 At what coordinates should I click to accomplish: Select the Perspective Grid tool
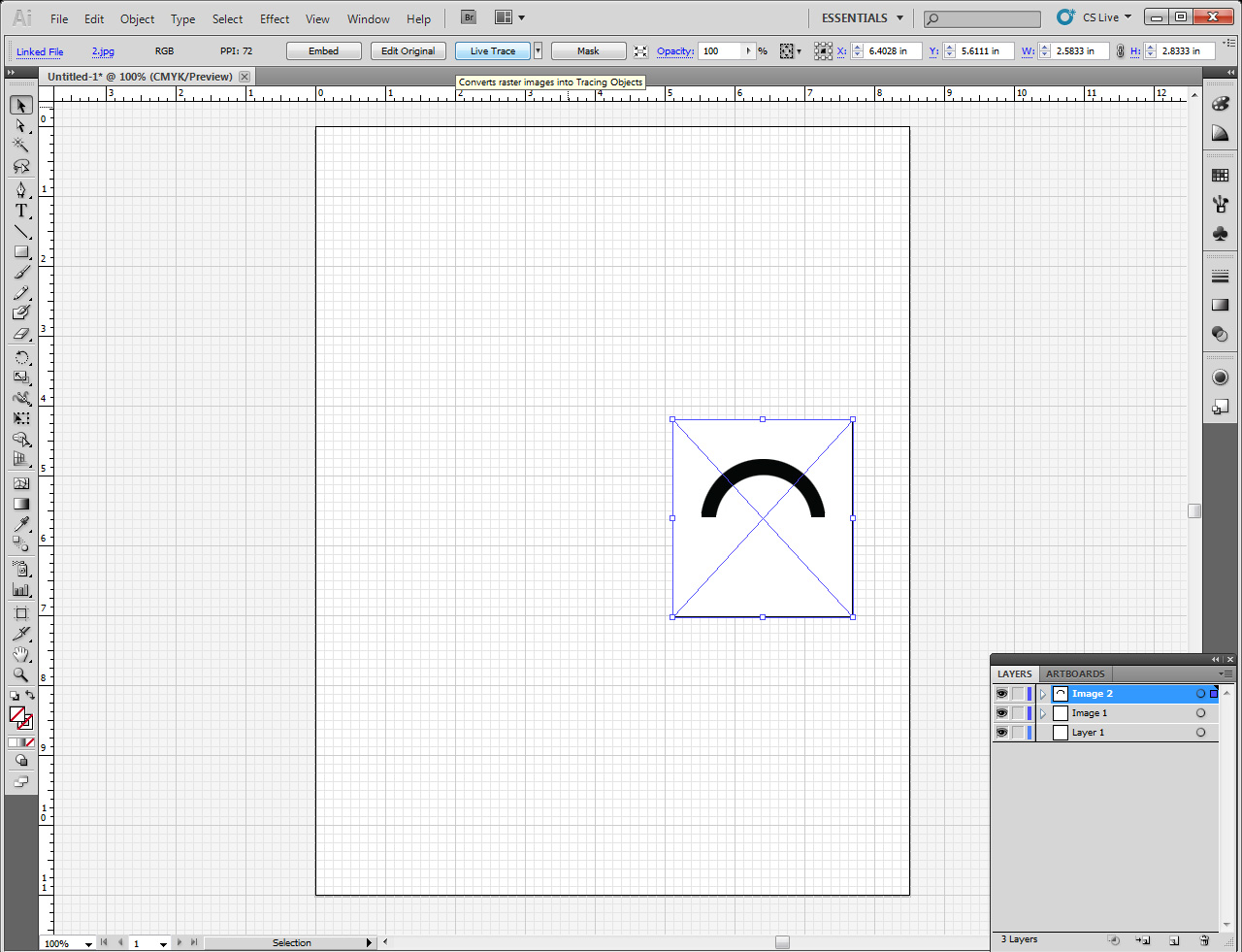point(21,459)
